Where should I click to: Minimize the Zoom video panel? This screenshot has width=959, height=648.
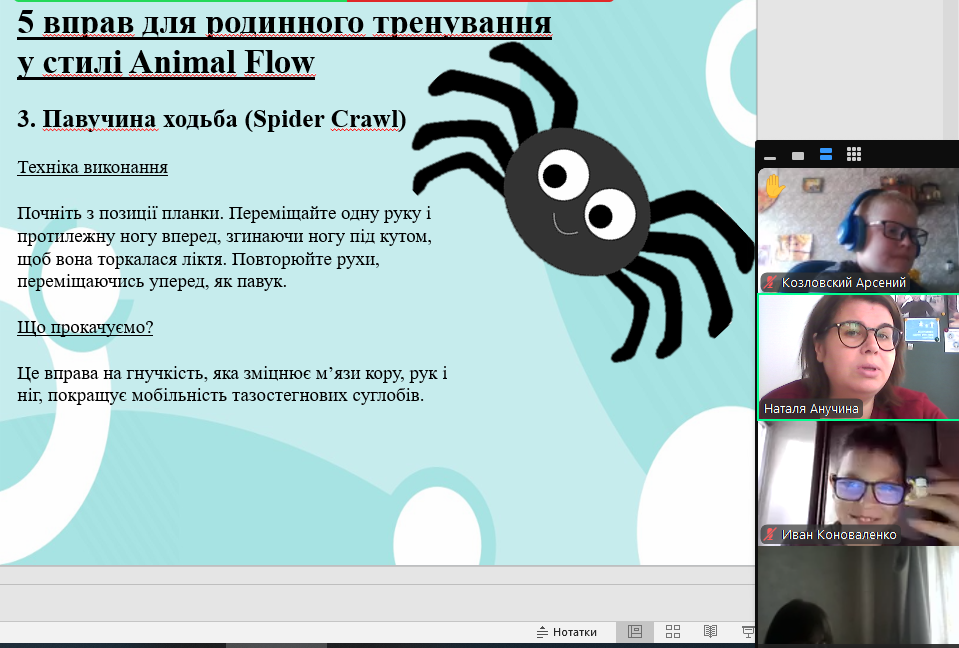point(770,158)
